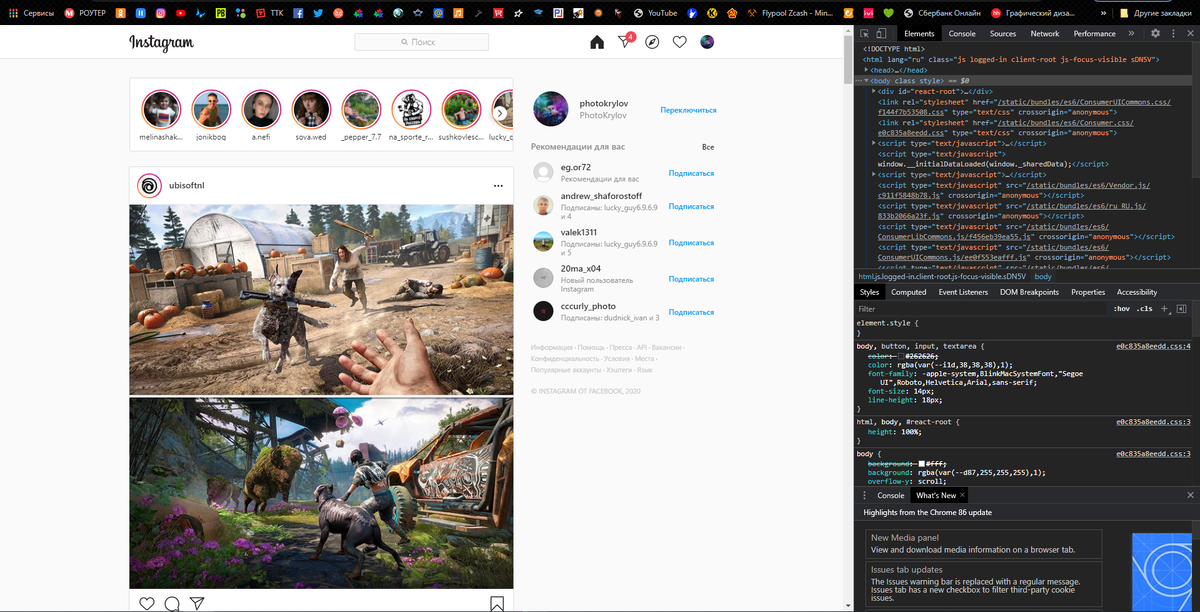Click the styles Filter field
Screen dimensions: 1200x612
980,309
